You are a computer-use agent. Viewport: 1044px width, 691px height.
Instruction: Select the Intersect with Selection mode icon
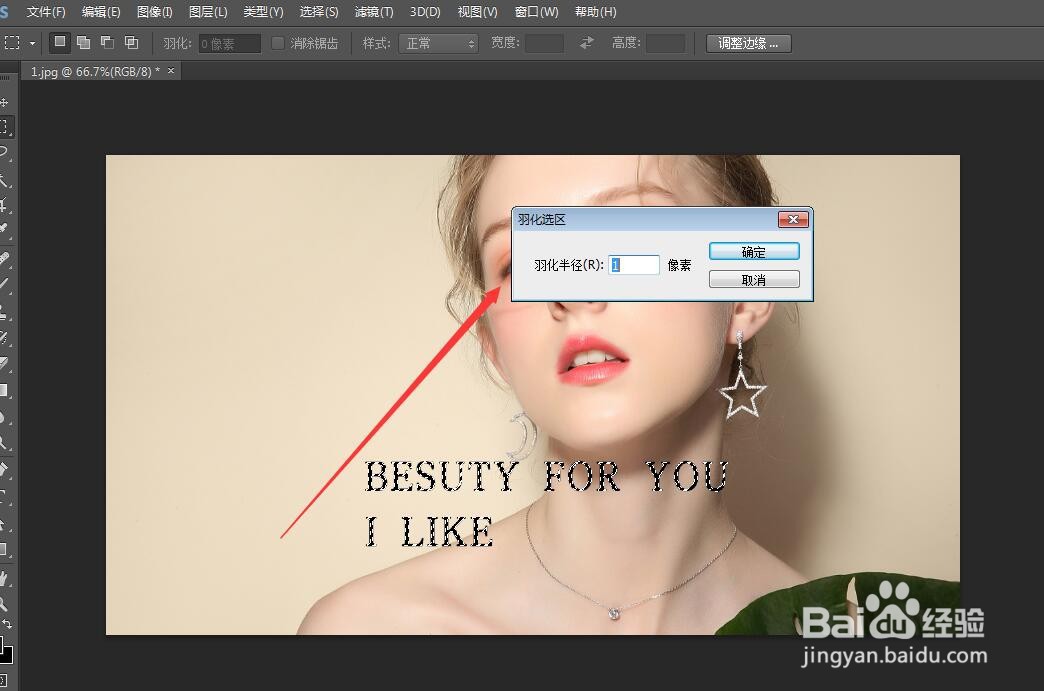tap(131, 43)
